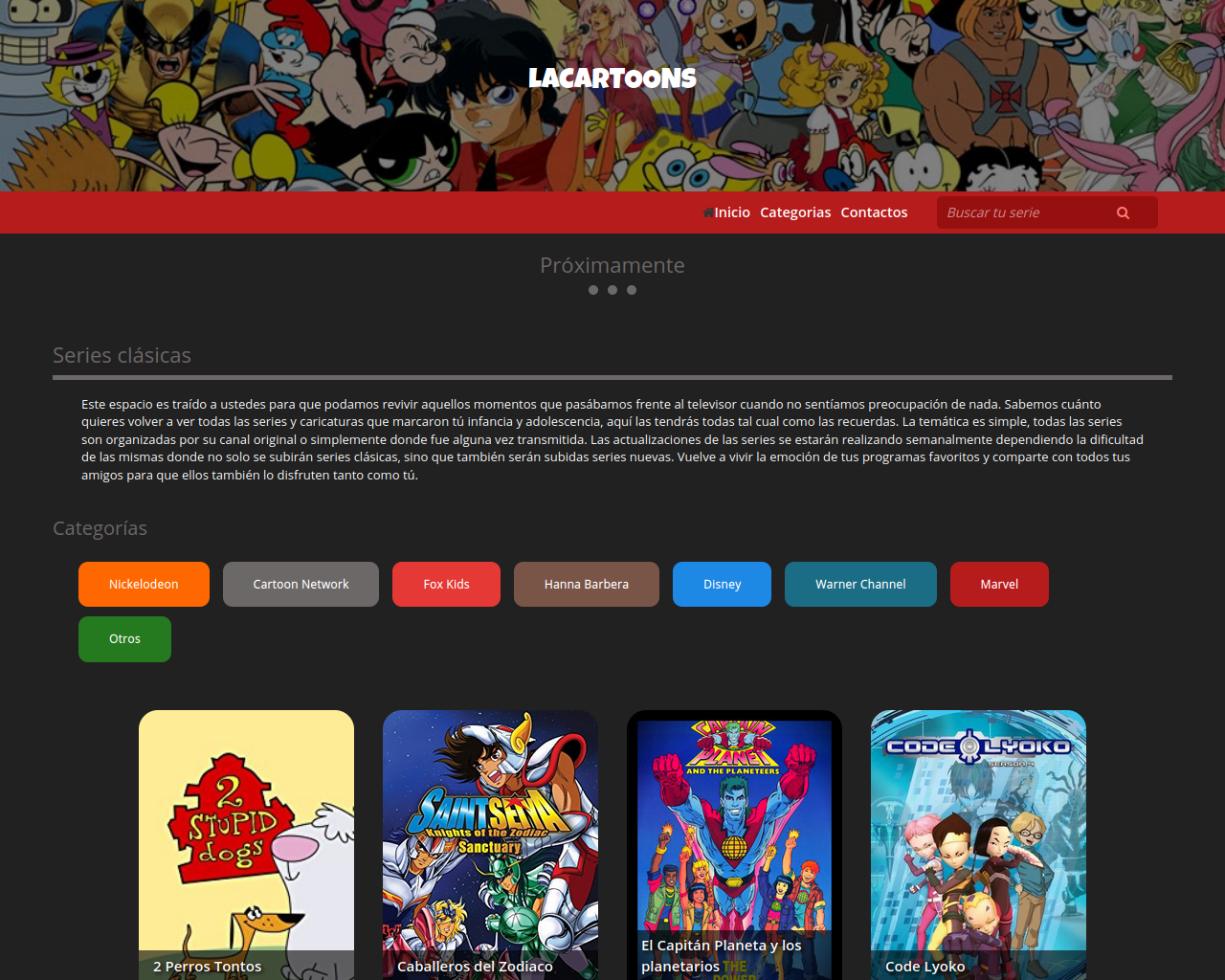
Task: Open the Nickelodeon category
Action: [x=144, y=584]
